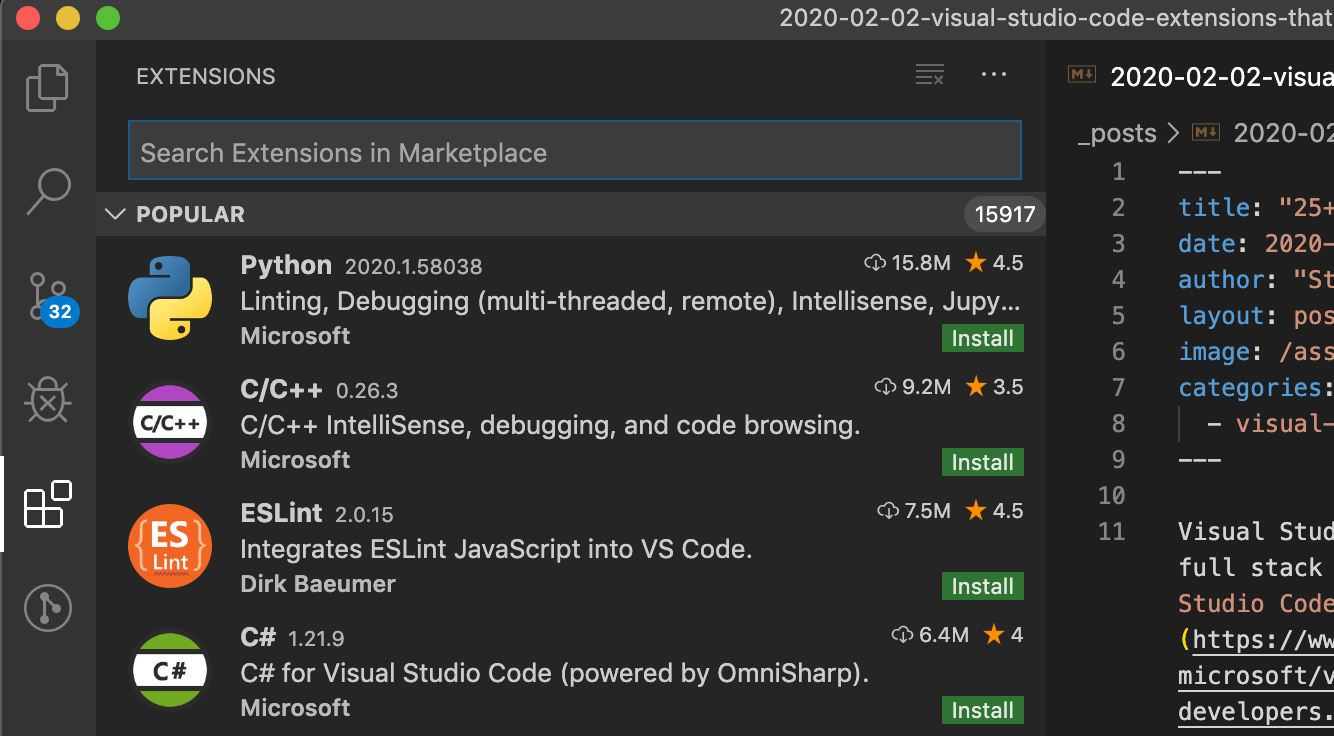
Task: Open the Search view in activity bar
Action: pos(47,191)
